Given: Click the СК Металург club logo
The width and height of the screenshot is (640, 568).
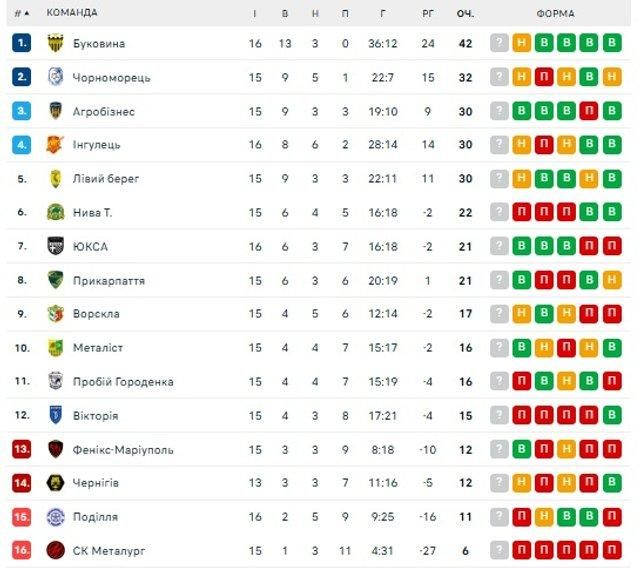Looking at the screenshot, I should [56, 550].
